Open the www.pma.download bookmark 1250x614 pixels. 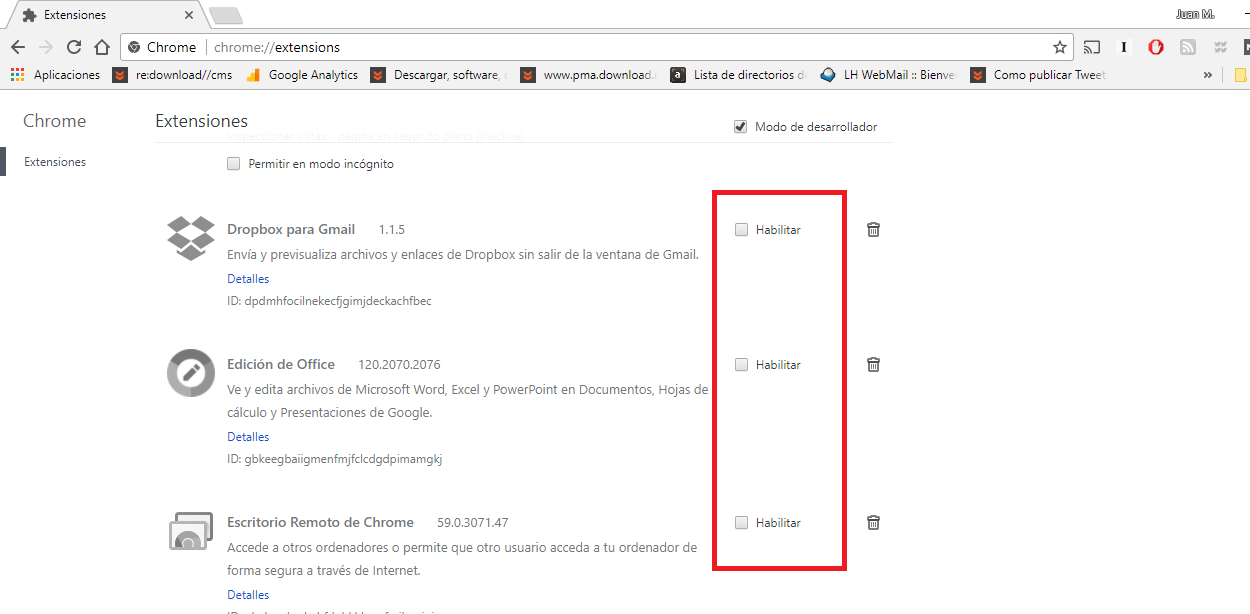(x=589, y=75)
